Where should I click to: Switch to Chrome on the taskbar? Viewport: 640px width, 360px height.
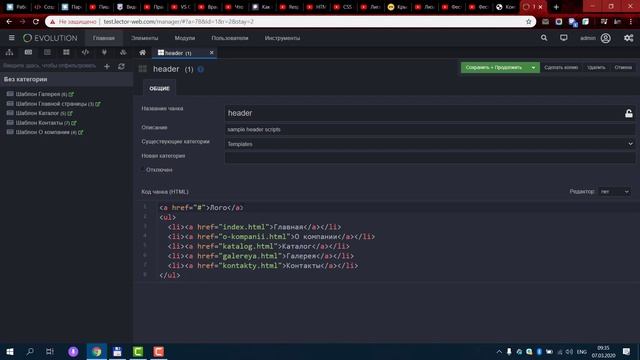click(97, 351)
